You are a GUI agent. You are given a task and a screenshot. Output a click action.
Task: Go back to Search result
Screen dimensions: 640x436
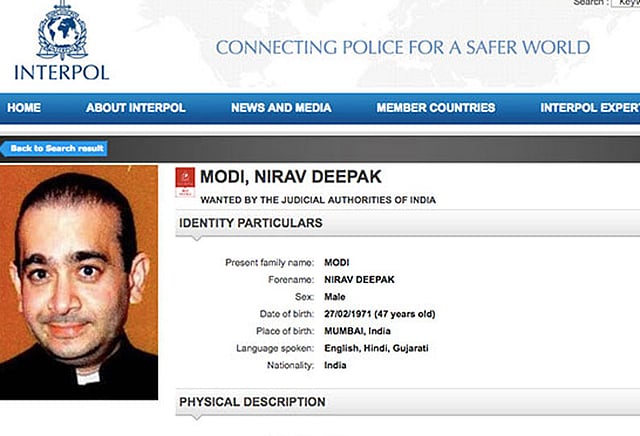pos(55,148)
